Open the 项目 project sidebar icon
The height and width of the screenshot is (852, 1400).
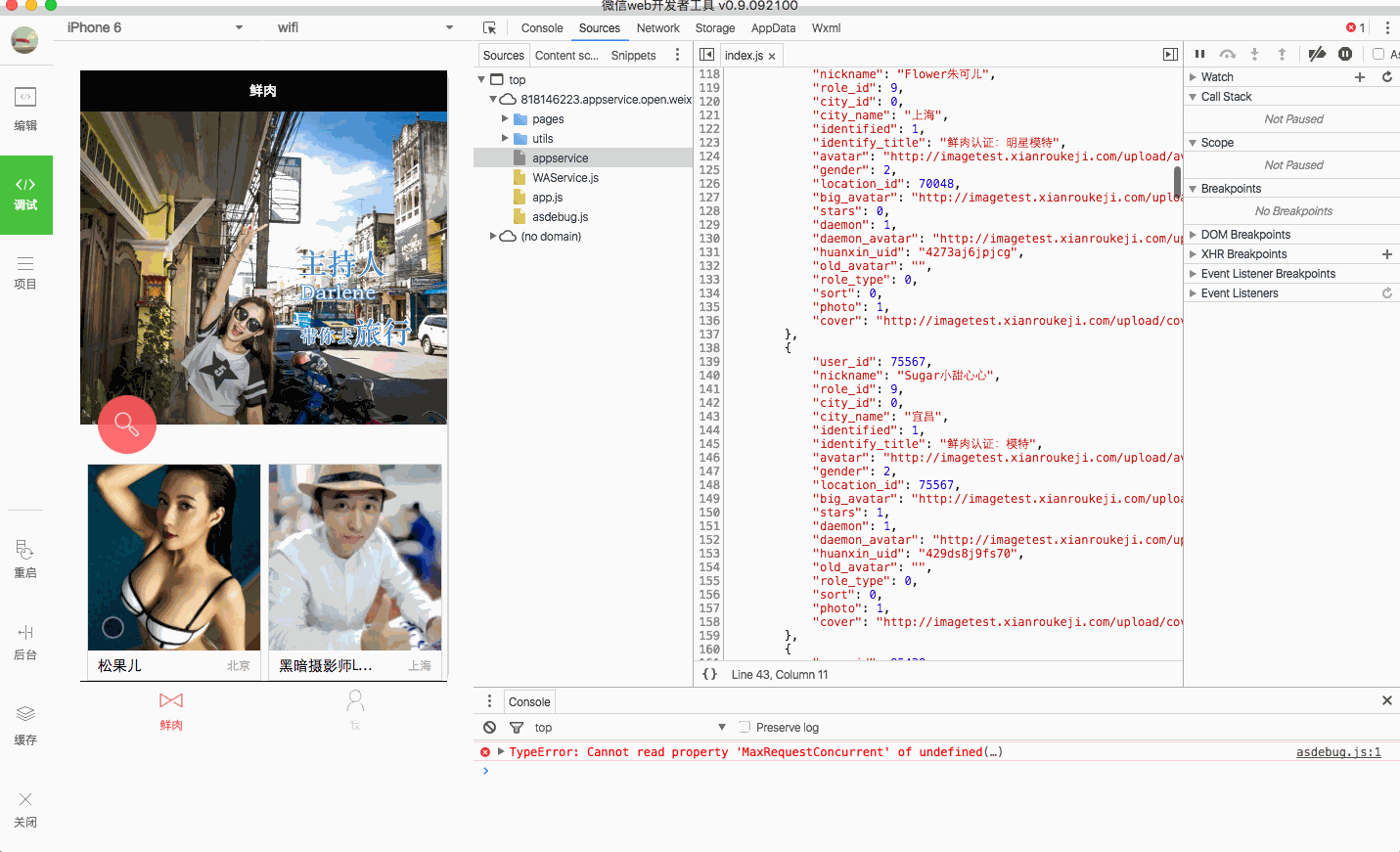(x=25, y=273)
